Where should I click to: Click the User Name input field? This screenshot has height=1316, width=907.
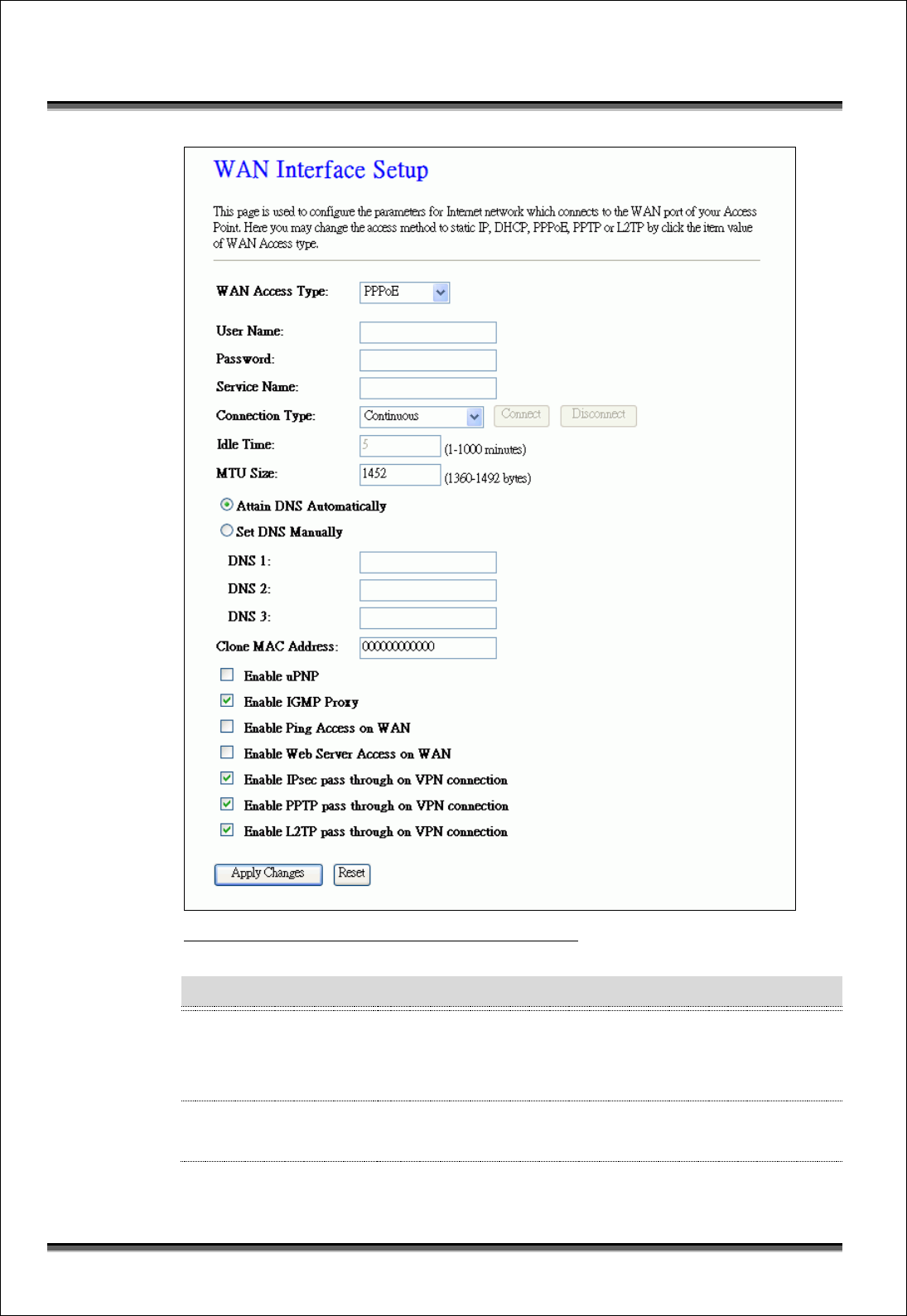coord(427,332)
